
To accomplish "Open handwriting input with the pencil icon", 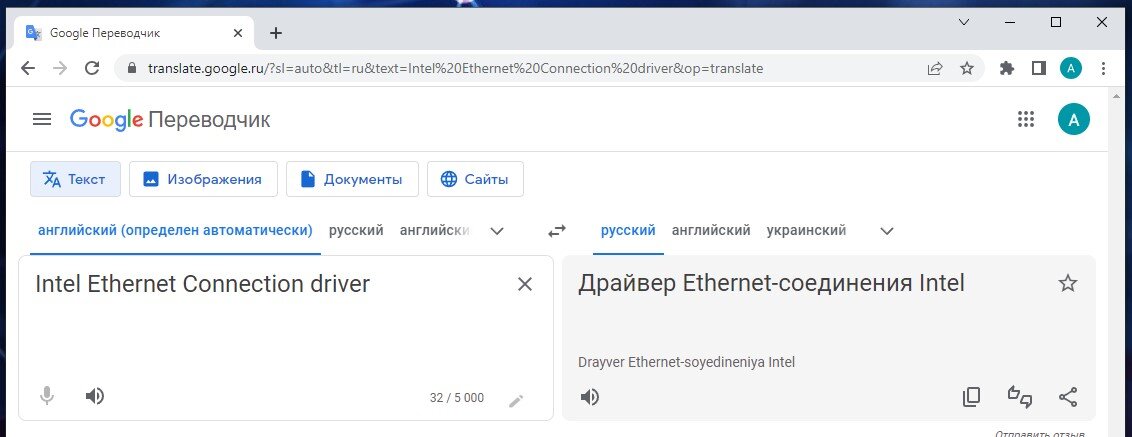I will pyautogui.click(x=515, y=401).
